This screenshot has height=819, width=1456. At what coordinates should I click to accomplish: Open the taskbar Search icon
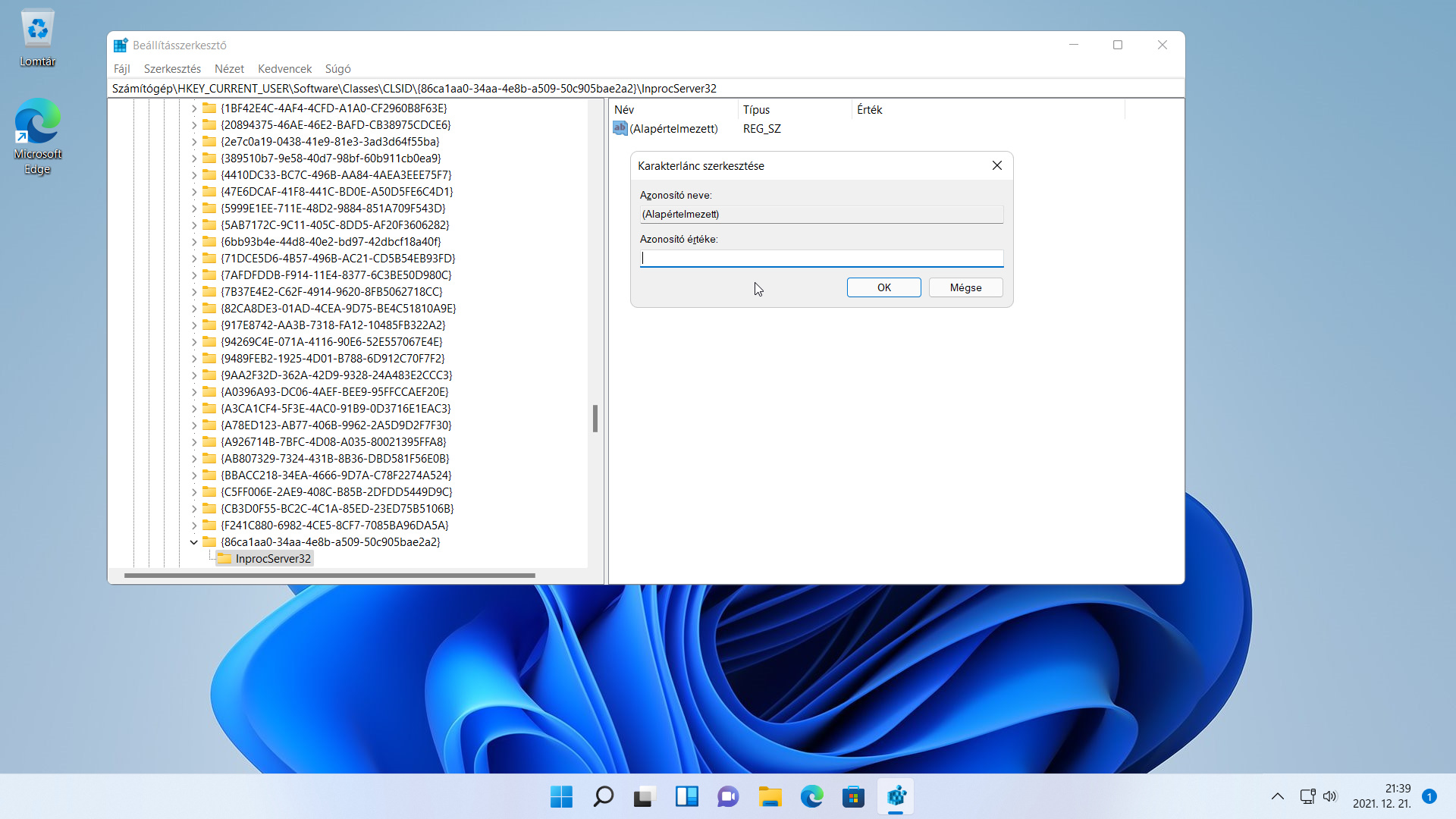[x=603, y=797]
